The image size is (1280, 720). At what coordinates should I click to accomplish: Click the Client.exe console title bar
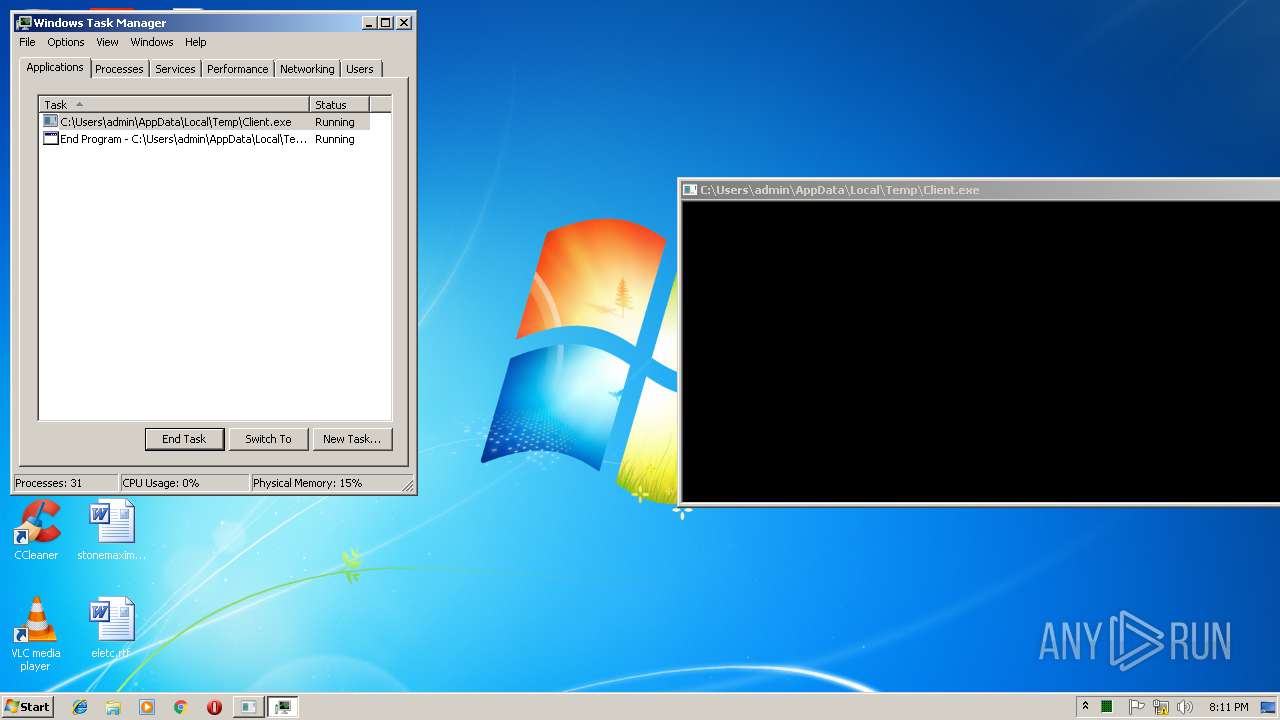coord(980,190)
